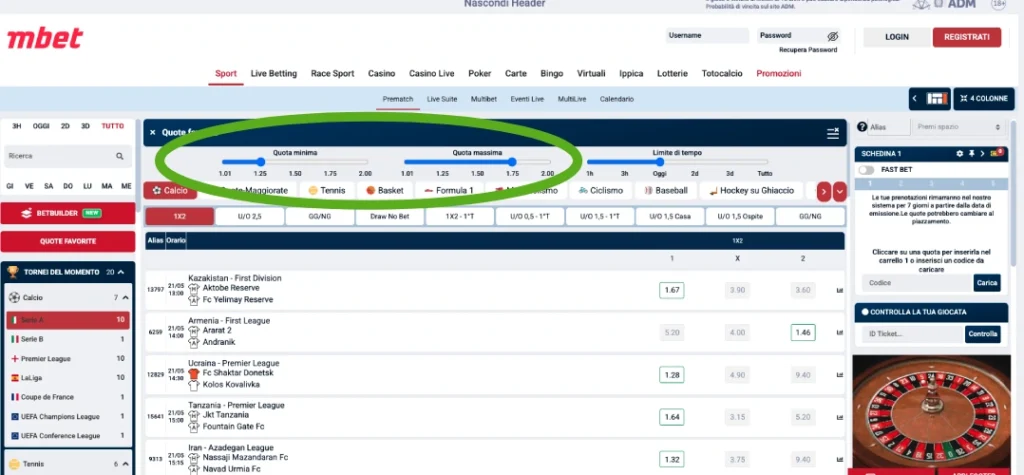The width and height of the screenshot is (1024, 475).
Task: Select the SA weekday filter
Action: pos(48,186)
